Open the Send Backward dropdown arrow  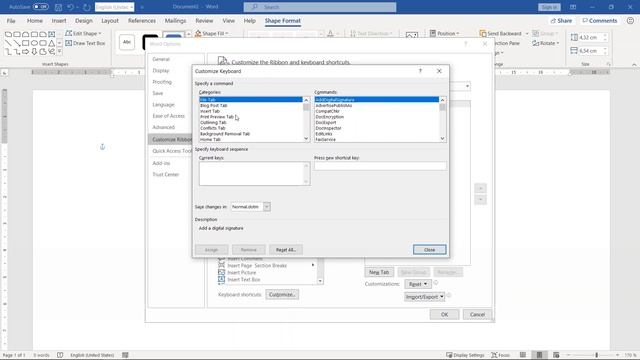click(527, 33)
